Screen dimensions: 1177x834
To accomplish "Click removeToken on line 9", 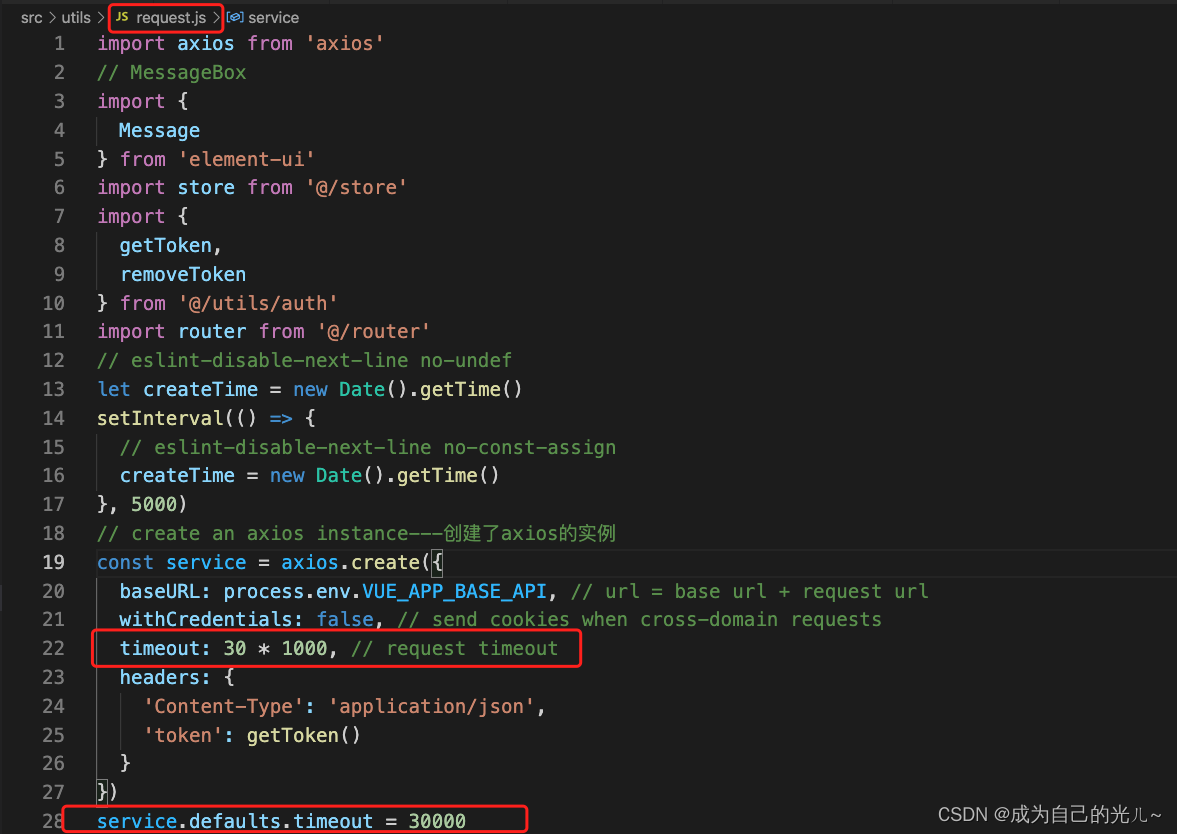I will (x=183, y=275).
